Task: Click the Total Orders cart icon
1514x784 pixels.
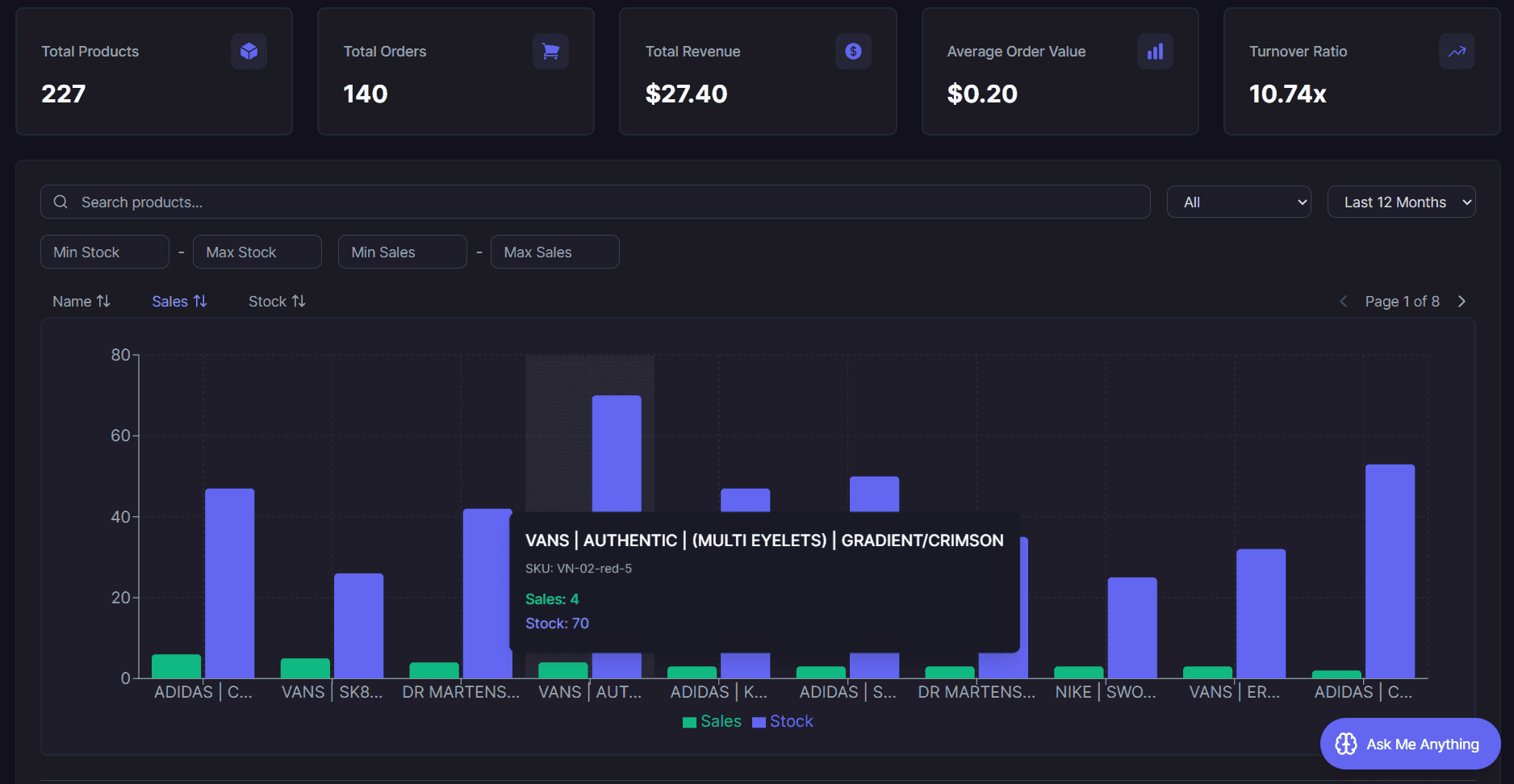Action: pyautogui.click(x=550, y=51)
